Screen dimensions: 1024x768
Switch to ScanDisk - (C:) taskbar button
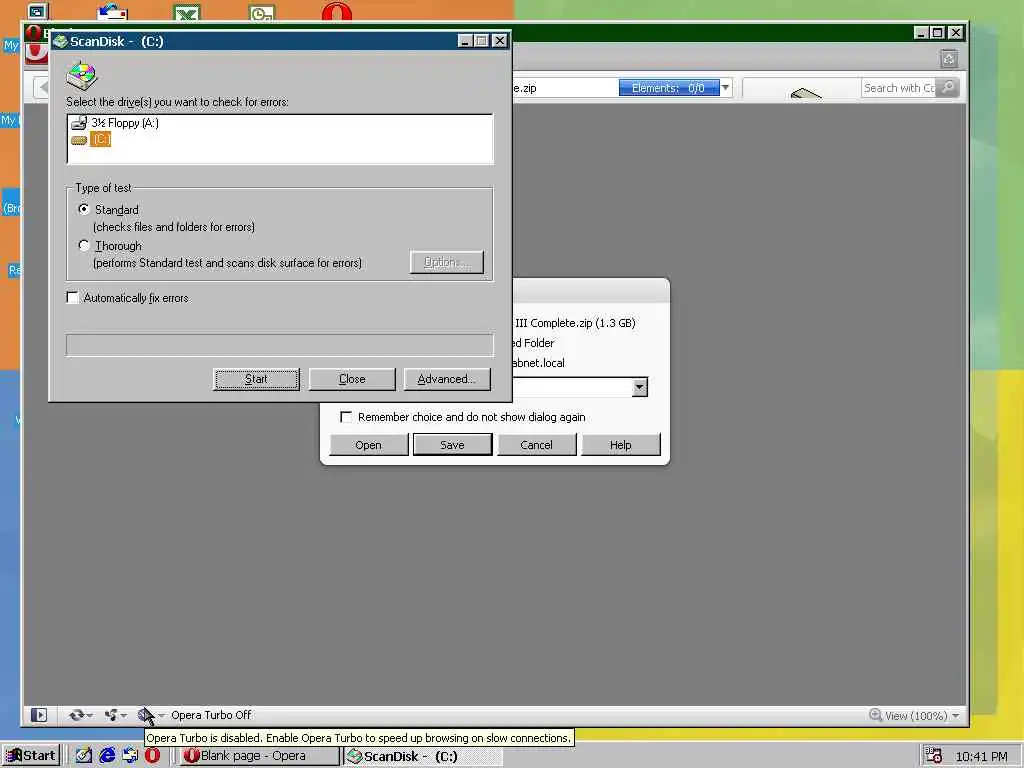(x=423, y=756)
